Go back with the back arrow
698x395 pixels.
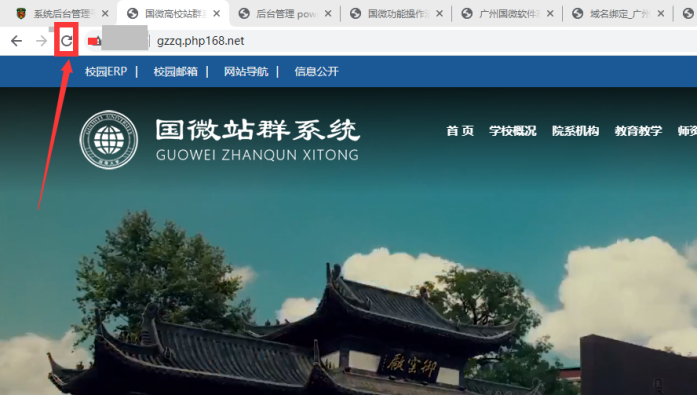click(16, 41)
